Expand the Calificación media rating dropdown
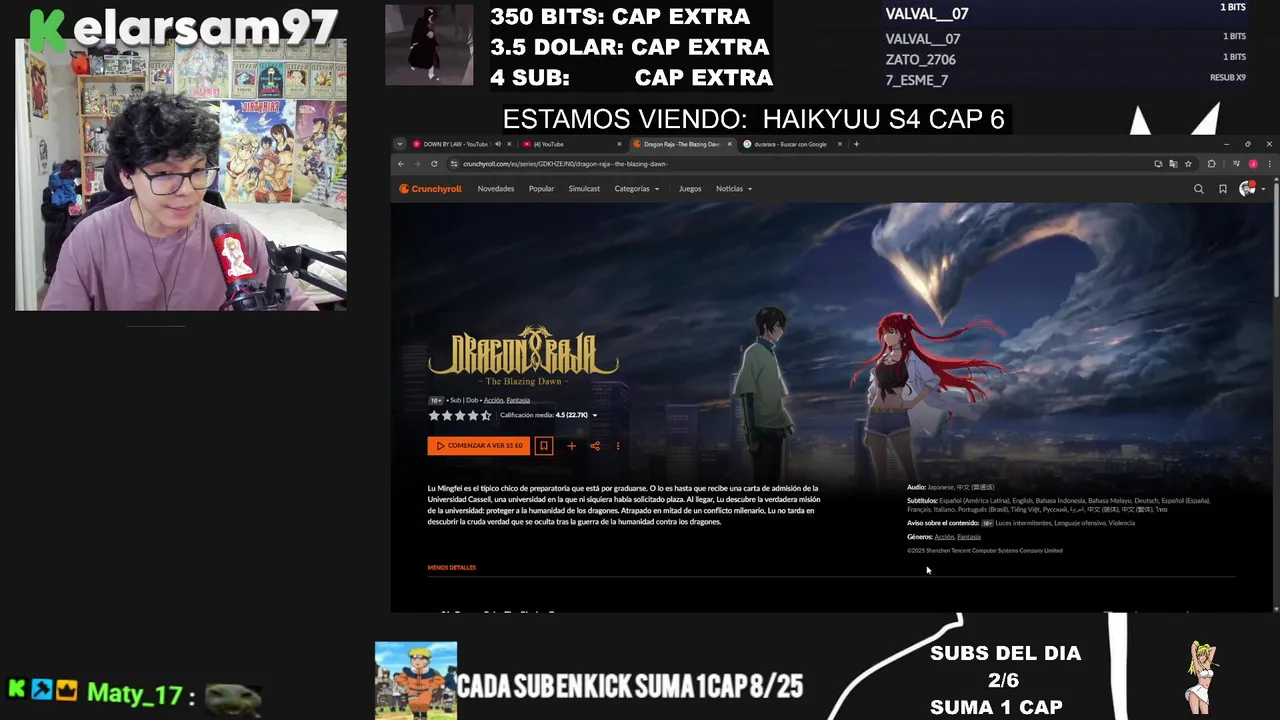This screenshot has height=720, width=1280. pos(595,416)
